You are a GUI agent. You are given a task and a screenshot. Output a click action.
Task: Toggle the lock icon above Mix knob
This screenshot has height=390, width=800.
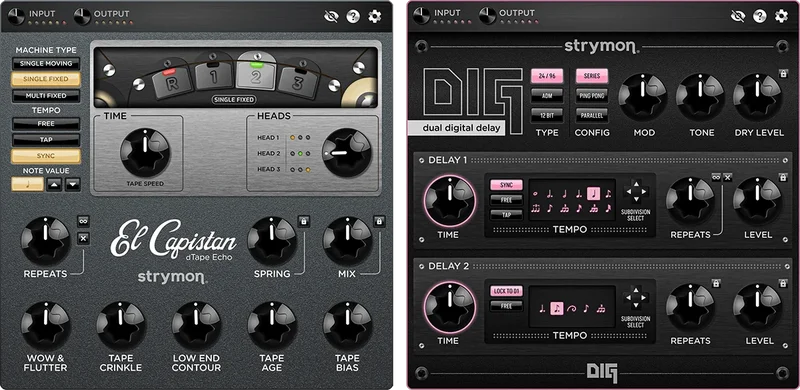379,222
